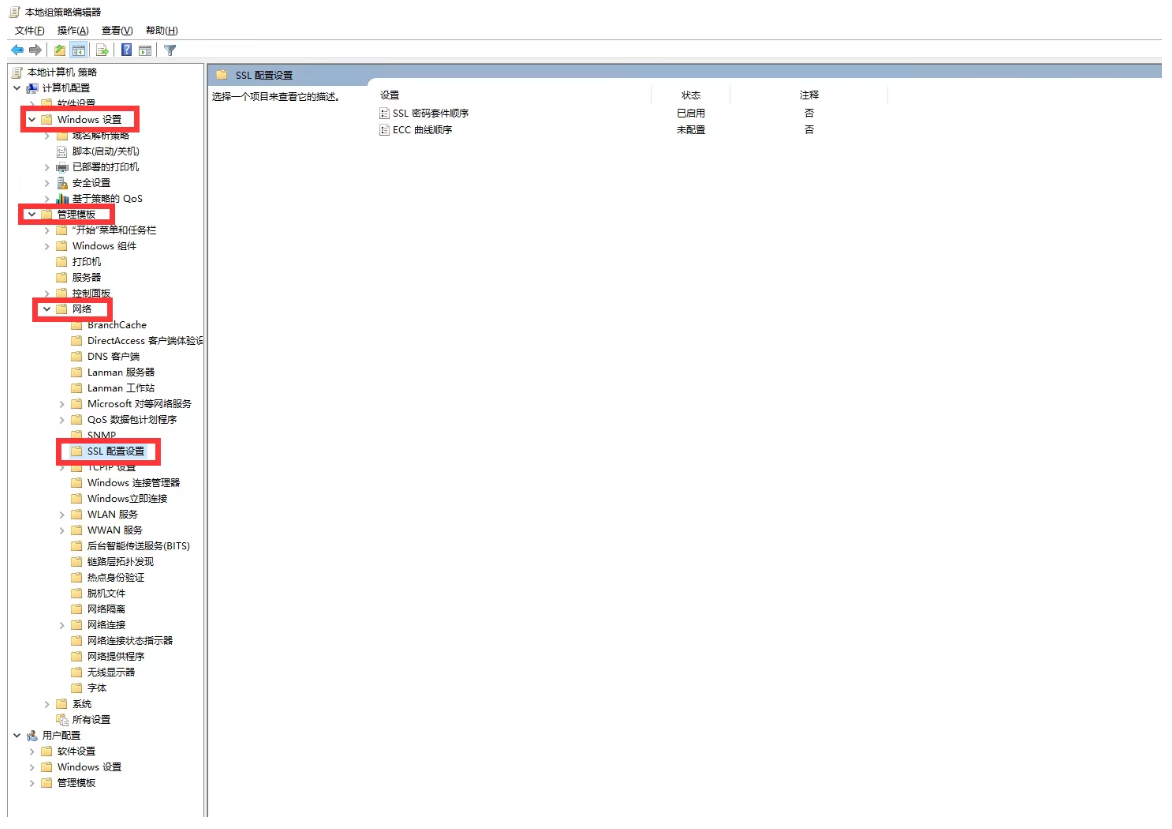Click the blue Help question mark icon

(x=127, y=50)
